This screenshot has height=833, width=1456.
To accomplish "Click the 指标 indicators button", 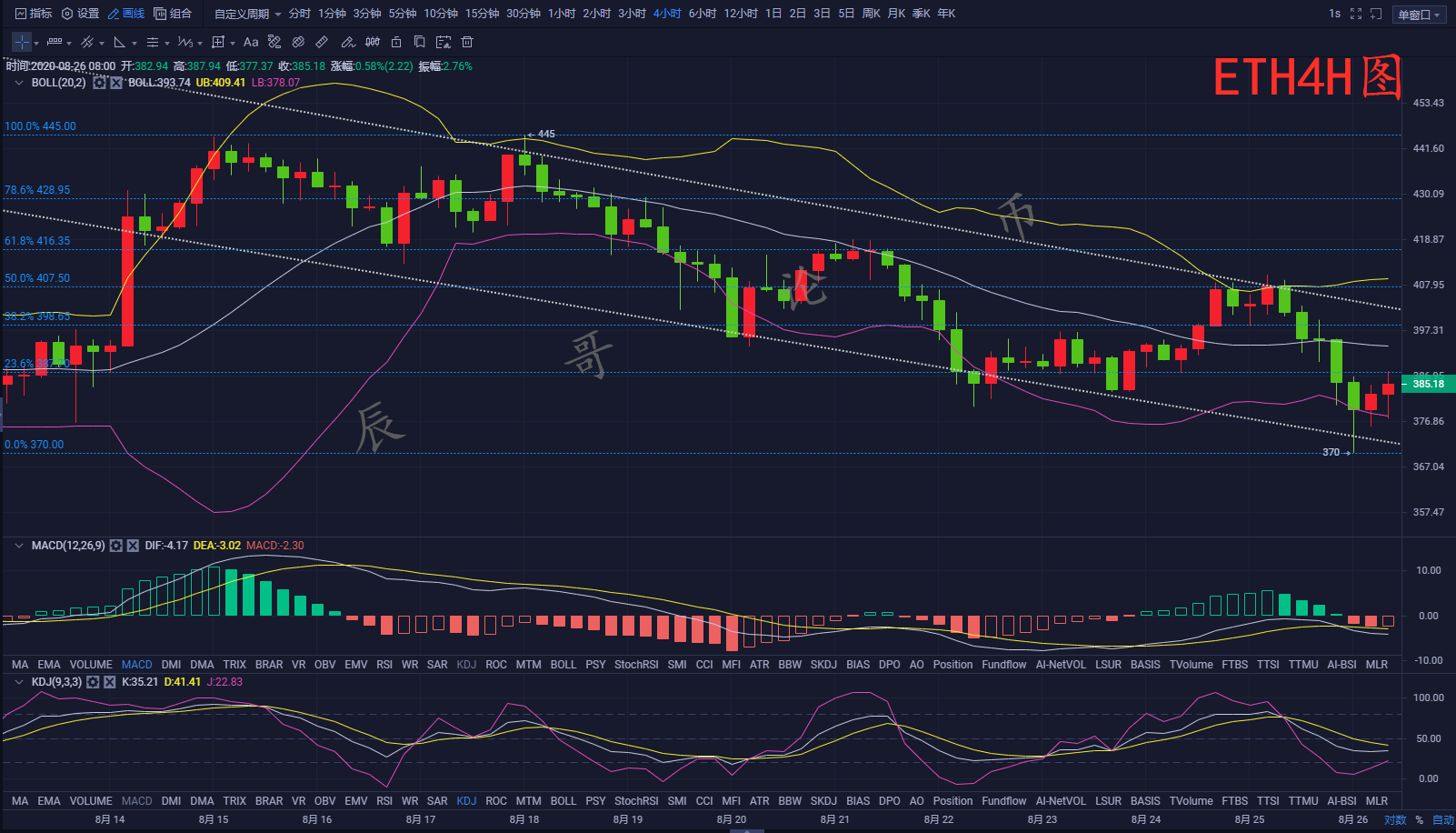I will point(34,14).
